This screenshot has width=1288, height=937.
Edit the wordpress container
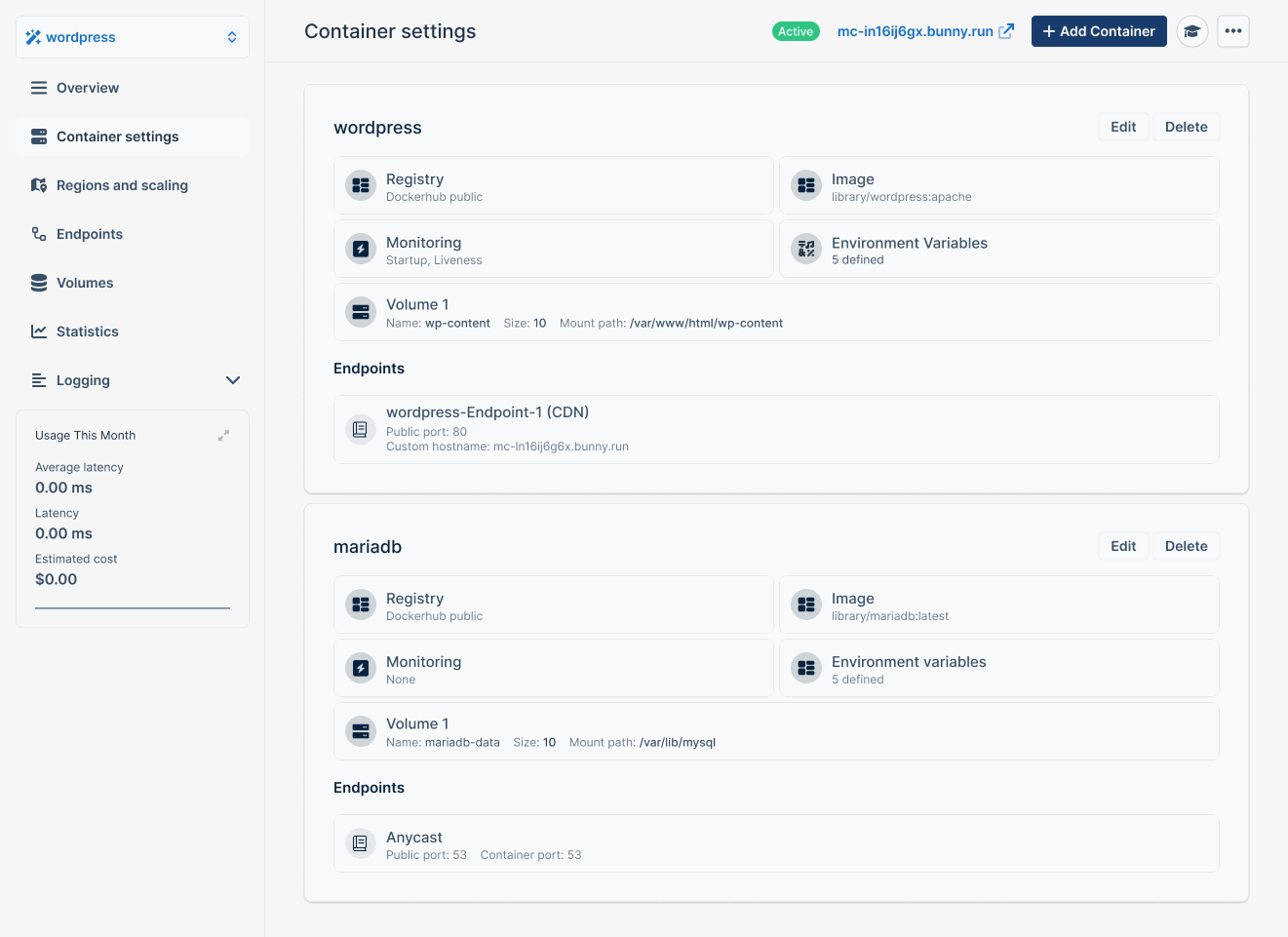point(1123,127)
